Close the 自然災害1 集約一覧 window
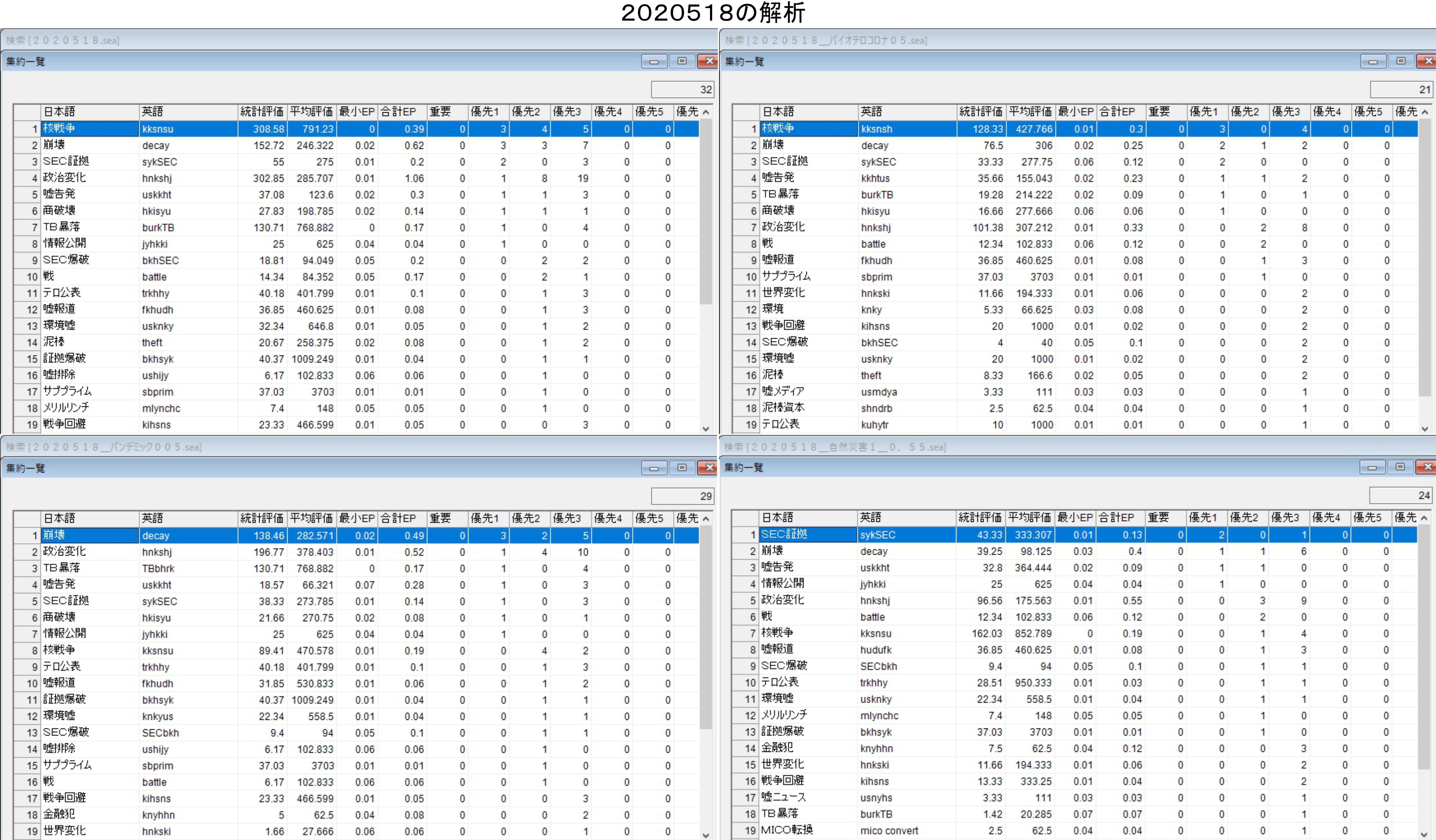1436x840 pixels. tap(1427, 467)
